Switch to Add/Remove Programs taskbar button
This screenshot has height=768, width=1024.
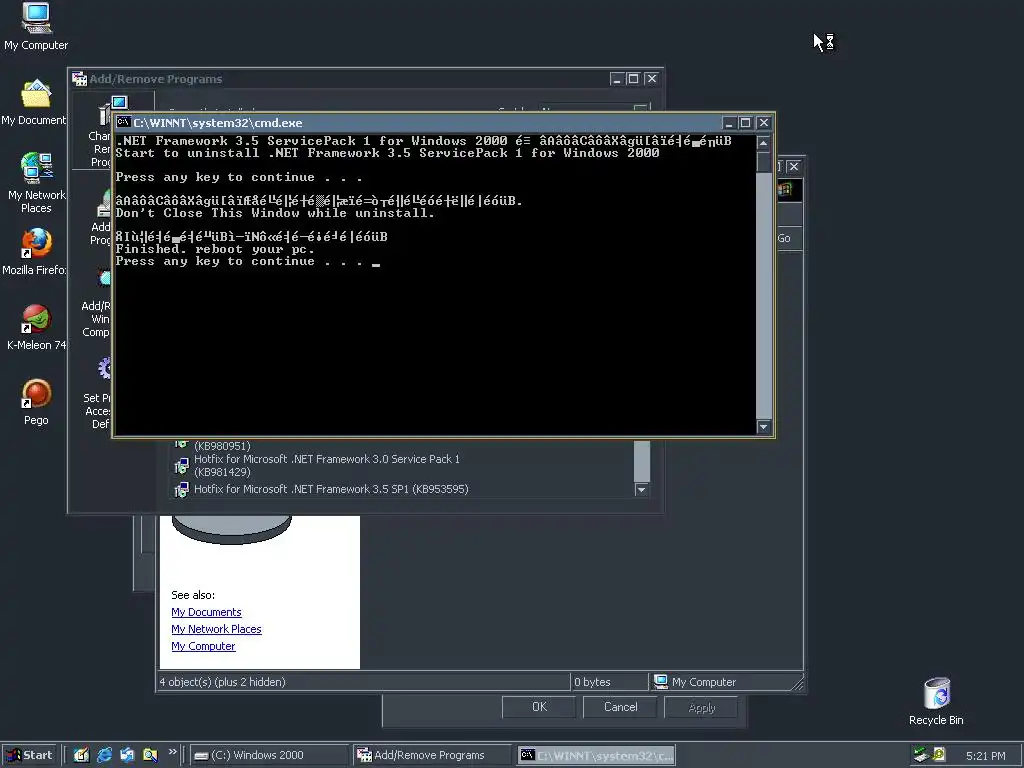(x=432, y=755)
